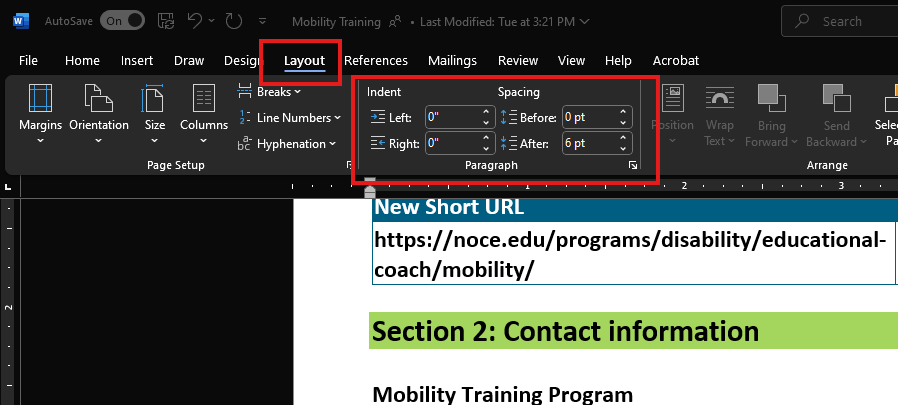
Task: Click the Redo/Repeat icon
Action: point(234,21)
